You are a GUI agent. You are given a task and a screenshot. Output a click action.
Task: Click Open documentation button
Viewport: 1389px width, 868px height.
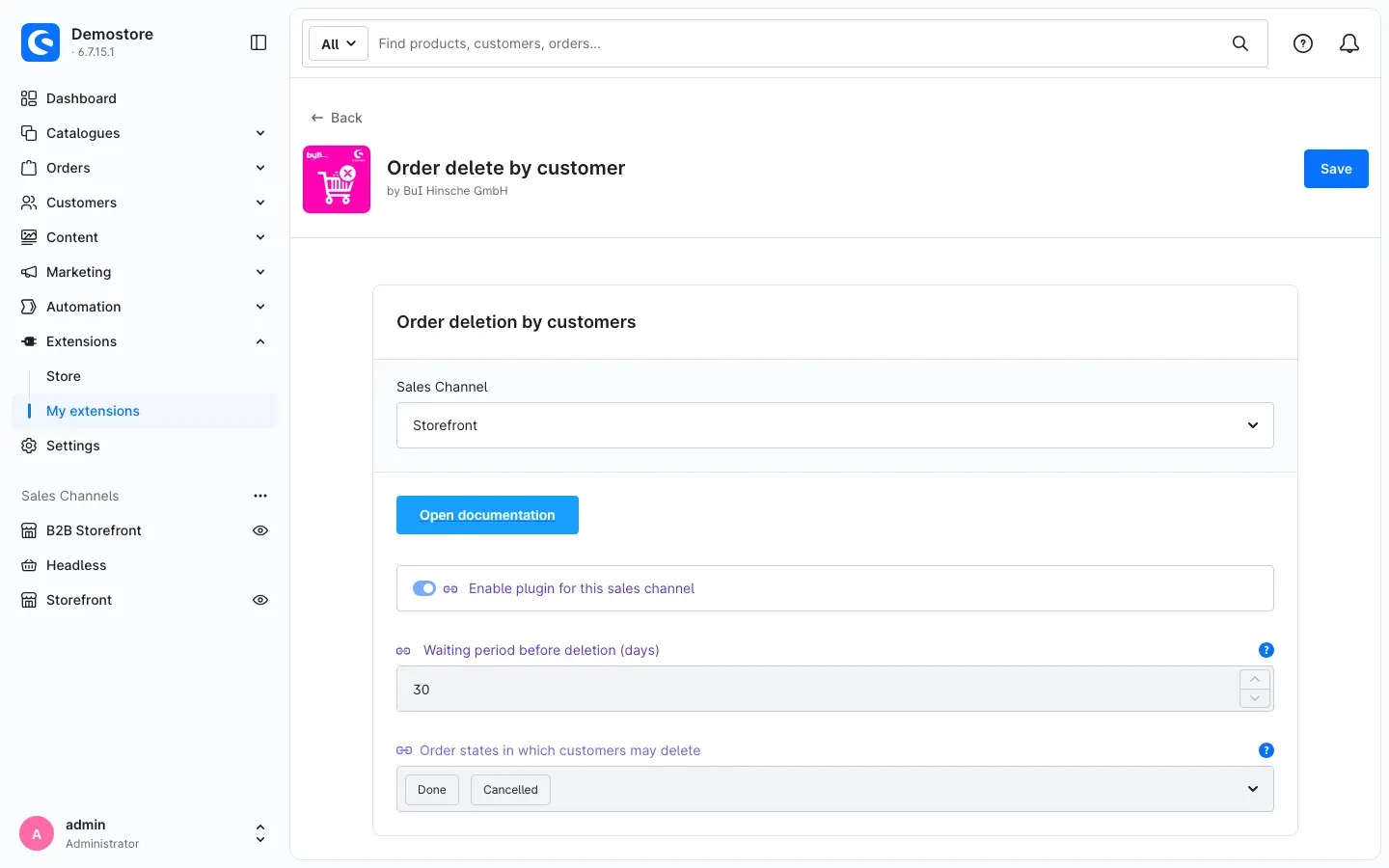(x=487, y=515)
